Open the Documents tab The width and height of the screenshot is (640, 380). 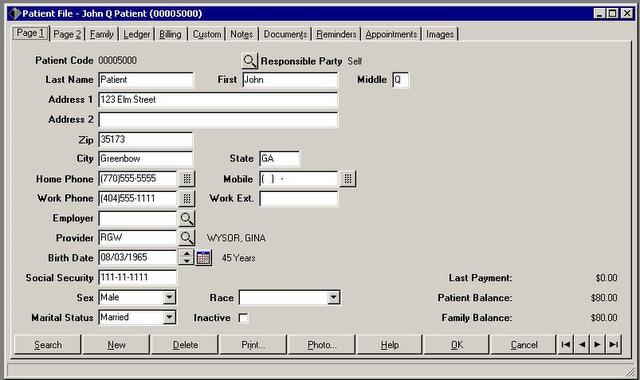click(x=285, y=34)
